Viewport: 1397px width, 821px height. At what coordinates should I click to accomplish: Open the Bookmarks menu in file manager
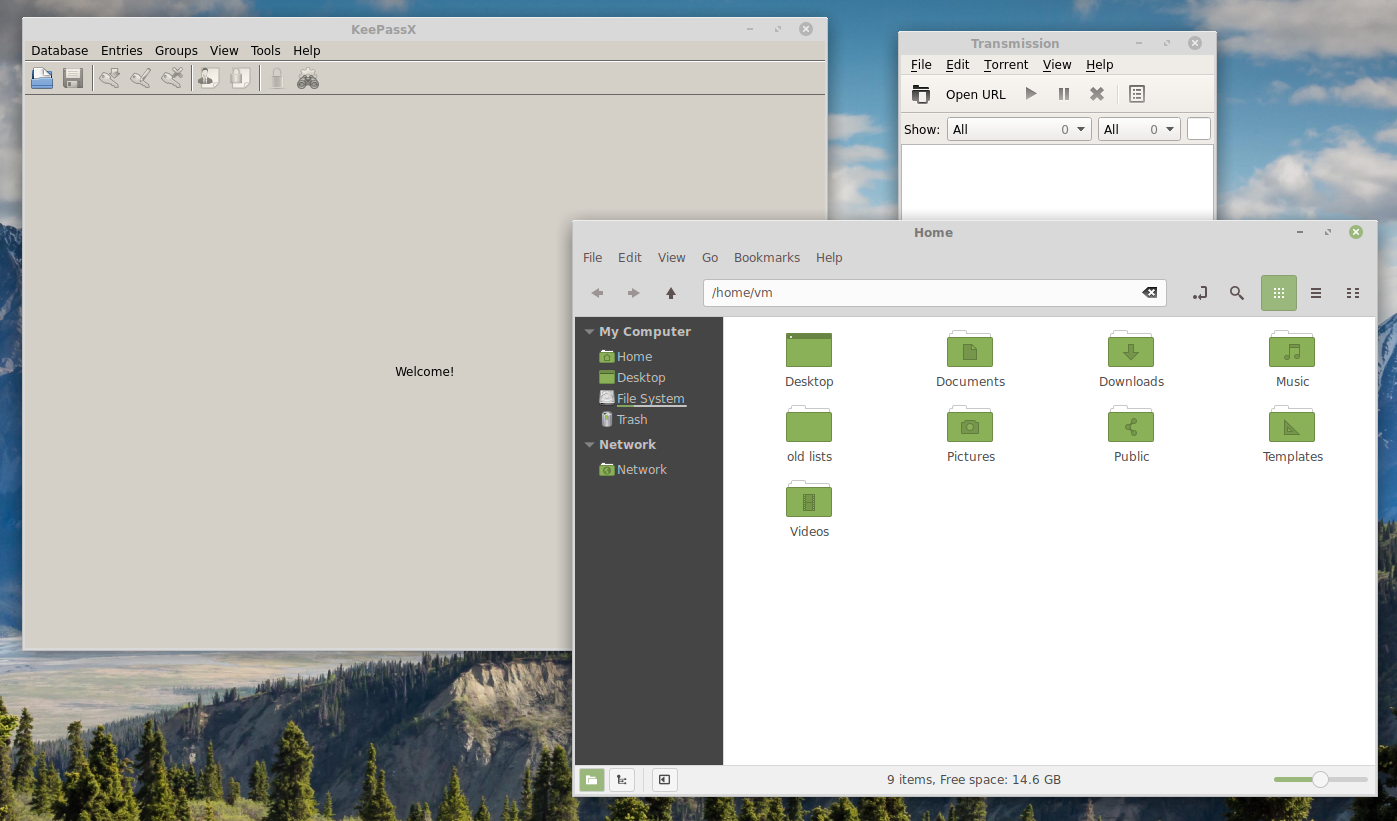coord(767,258)
